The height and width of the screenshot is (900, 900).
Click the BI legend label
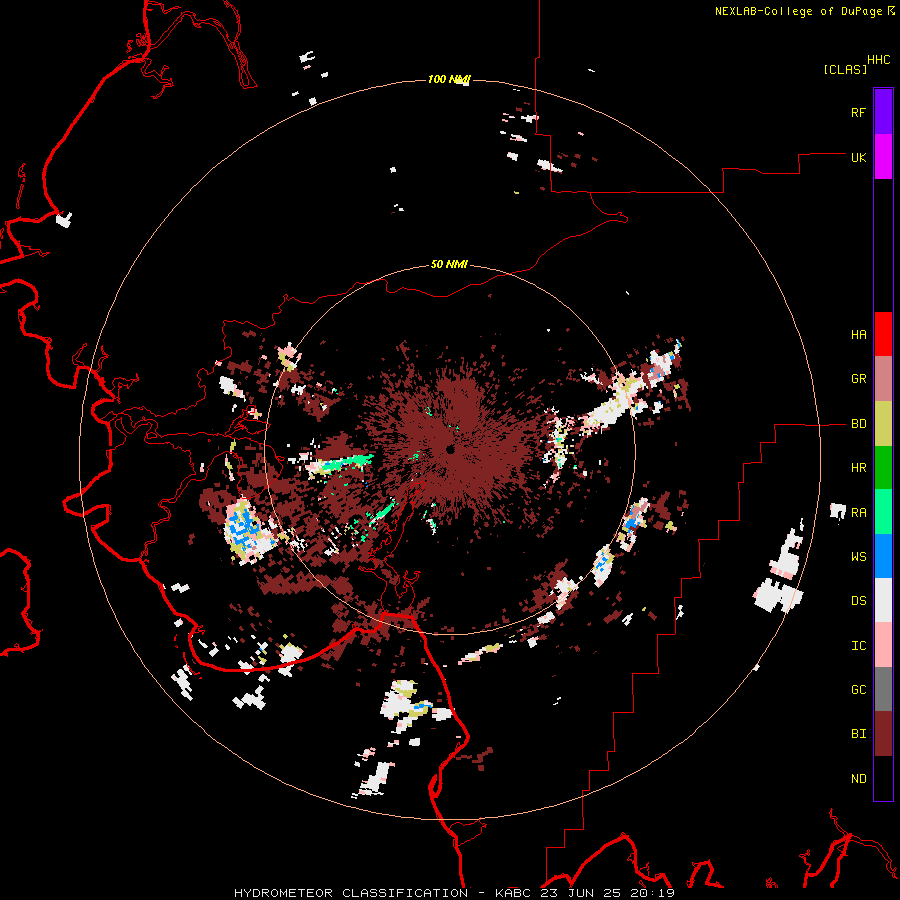coord(858,734)
